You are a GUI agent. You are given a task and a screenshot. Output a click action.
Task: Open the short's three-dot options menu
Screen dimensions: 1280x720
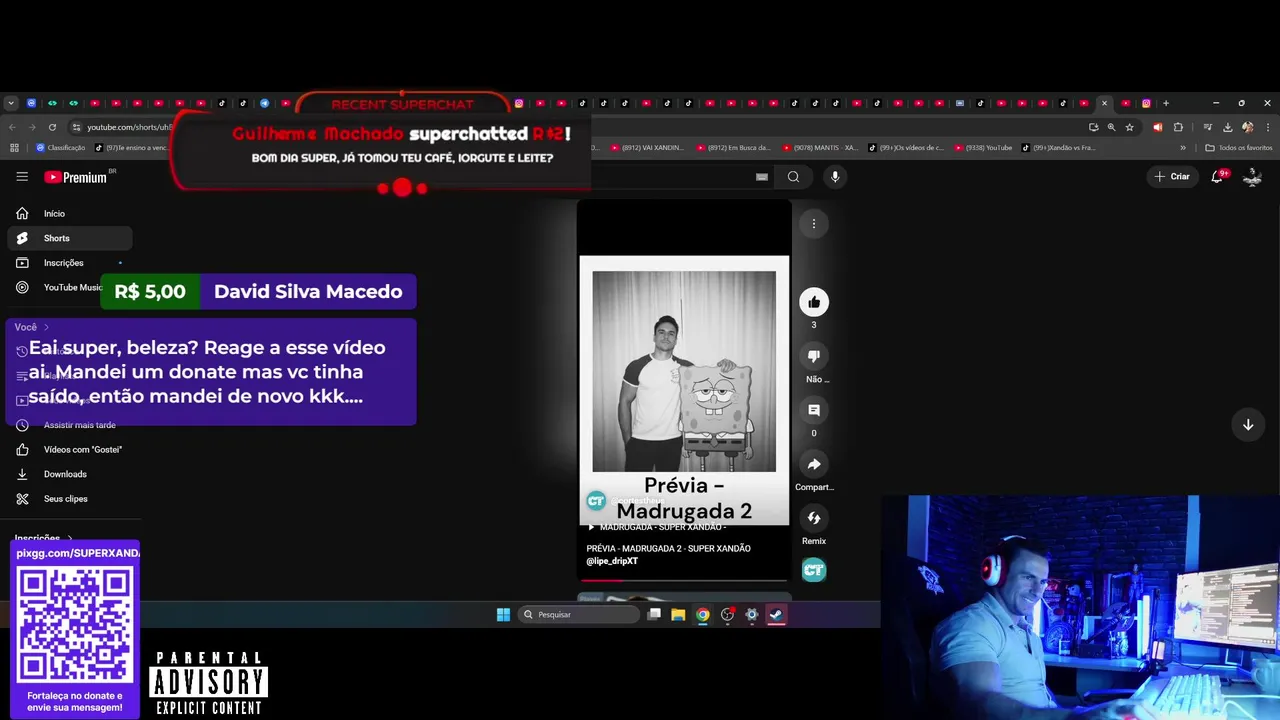[814, 224]
